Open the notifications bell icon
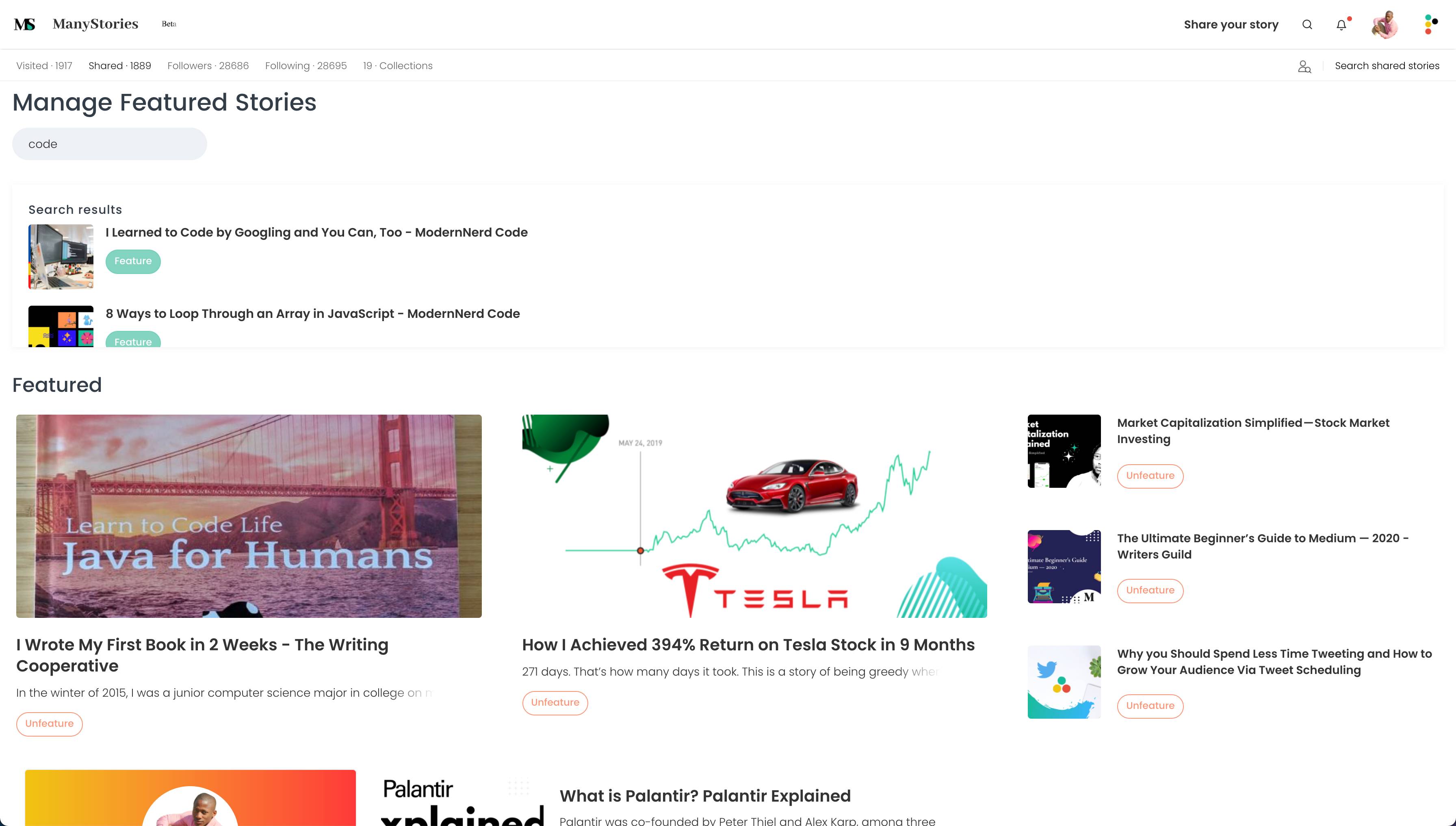Viewport: 1456px width, 826px height. click(x=1341, y=24)
